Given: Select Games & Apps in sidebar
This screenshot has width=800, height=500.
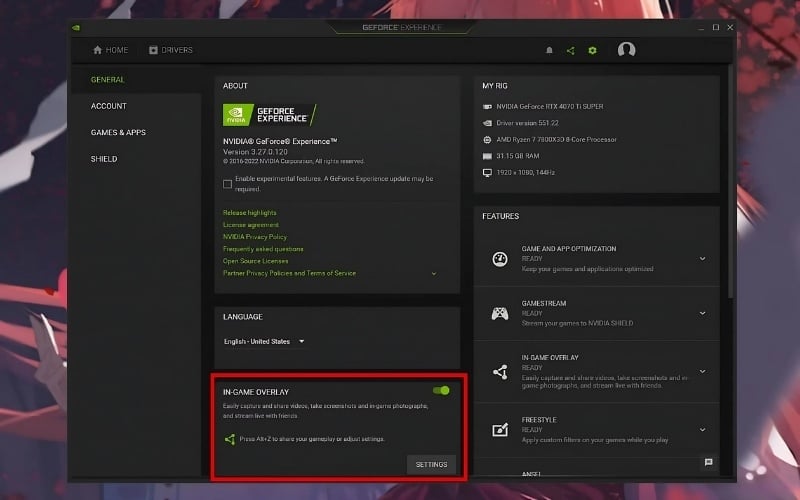Looking at the screenshot, I should (x=118, y=132).
